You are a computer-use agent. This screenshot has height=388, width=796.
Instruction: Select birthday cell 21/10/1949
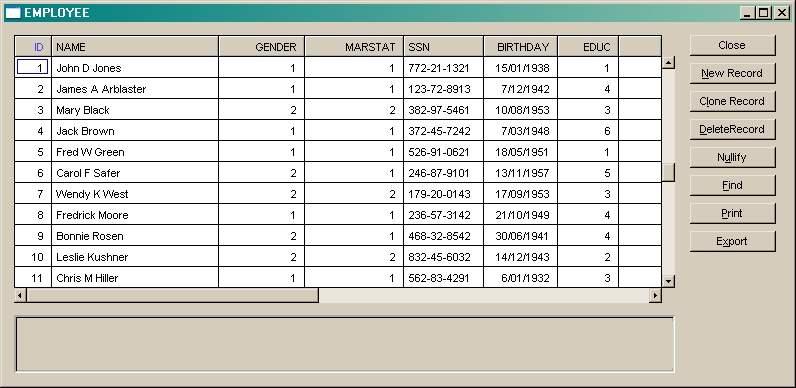click(x=520, y=215)
